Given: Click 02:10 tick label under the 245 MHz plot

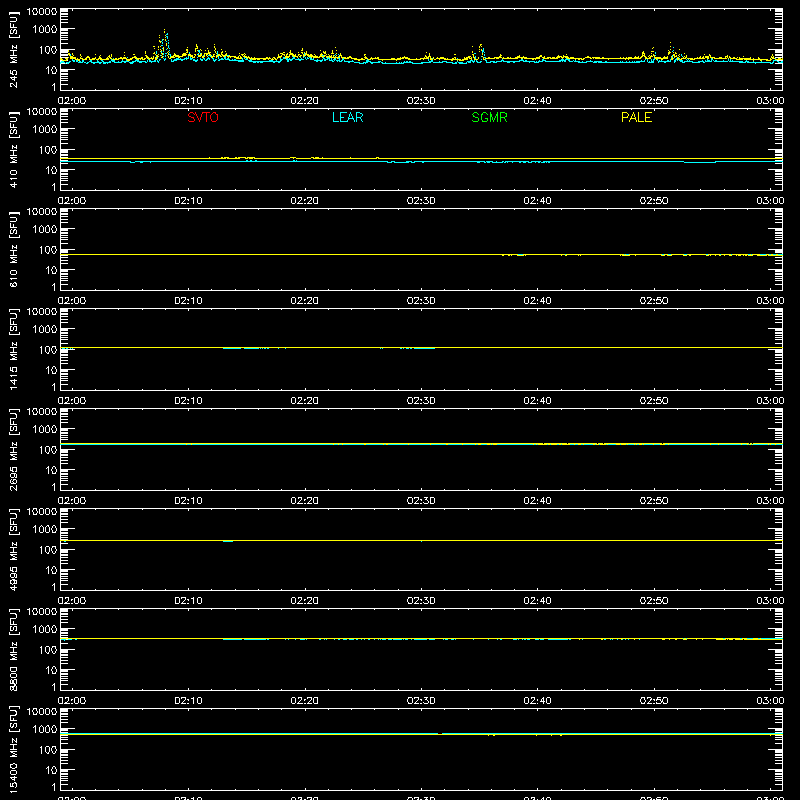Looking at the screenshot, I should [x=188, y=101].
